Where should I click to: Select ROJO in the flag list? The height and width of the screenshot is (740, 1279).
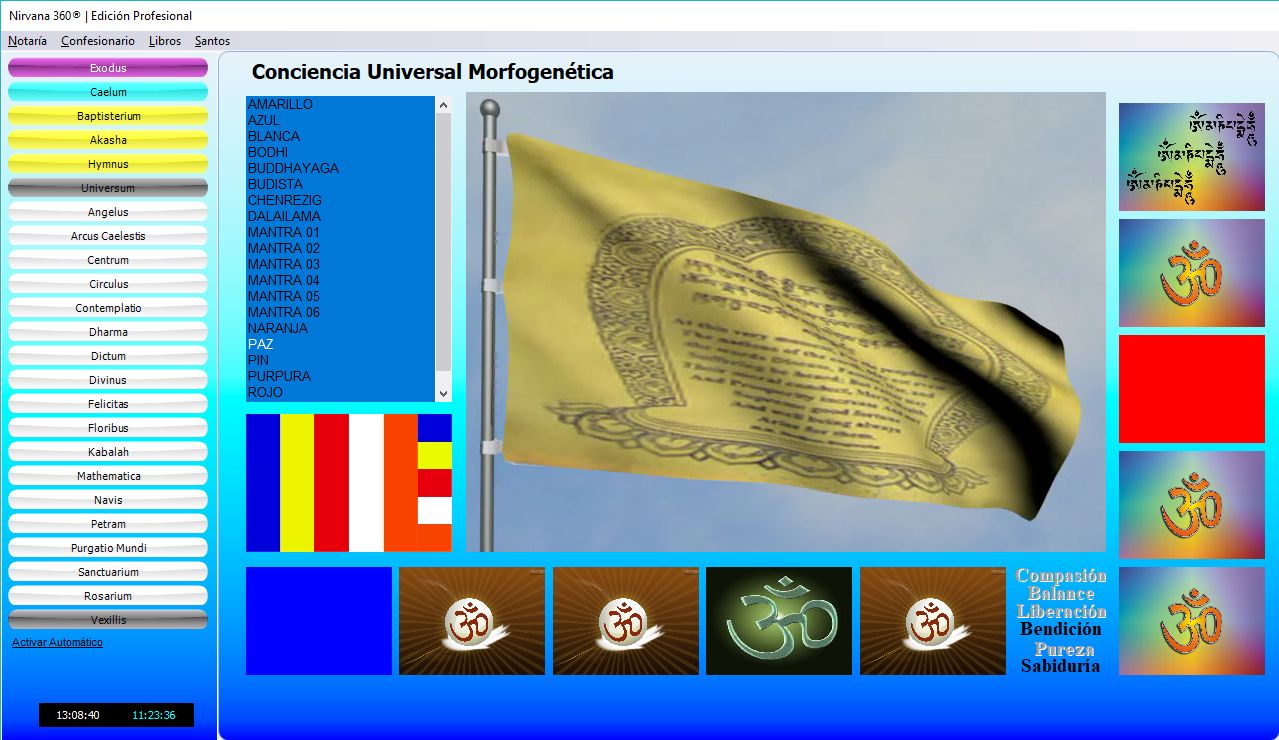pyautogui.click(x=341, y=392)
